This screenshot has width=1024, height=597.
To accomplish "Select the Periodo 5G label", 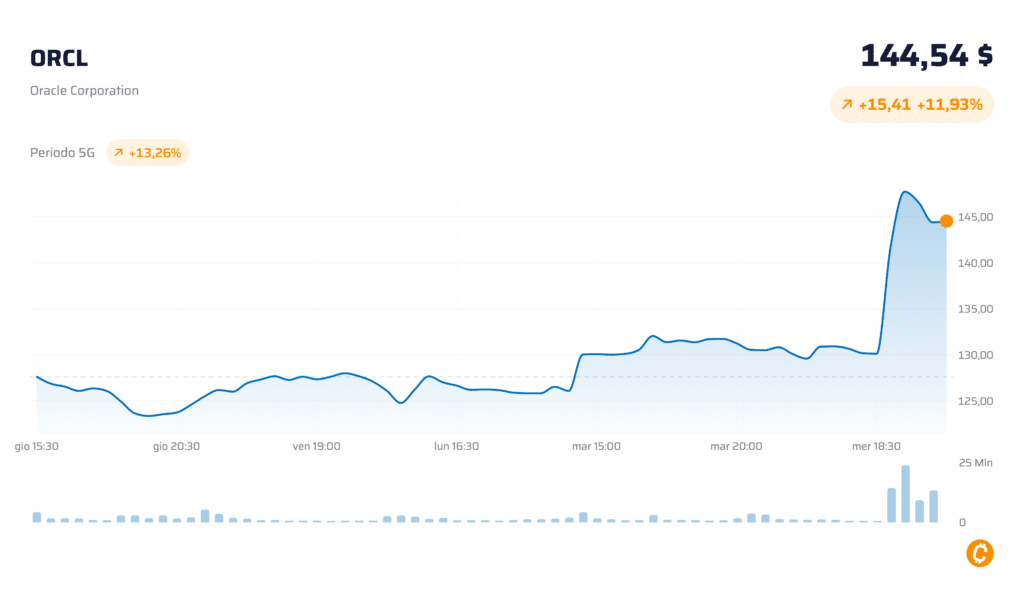I will (62, 153).
